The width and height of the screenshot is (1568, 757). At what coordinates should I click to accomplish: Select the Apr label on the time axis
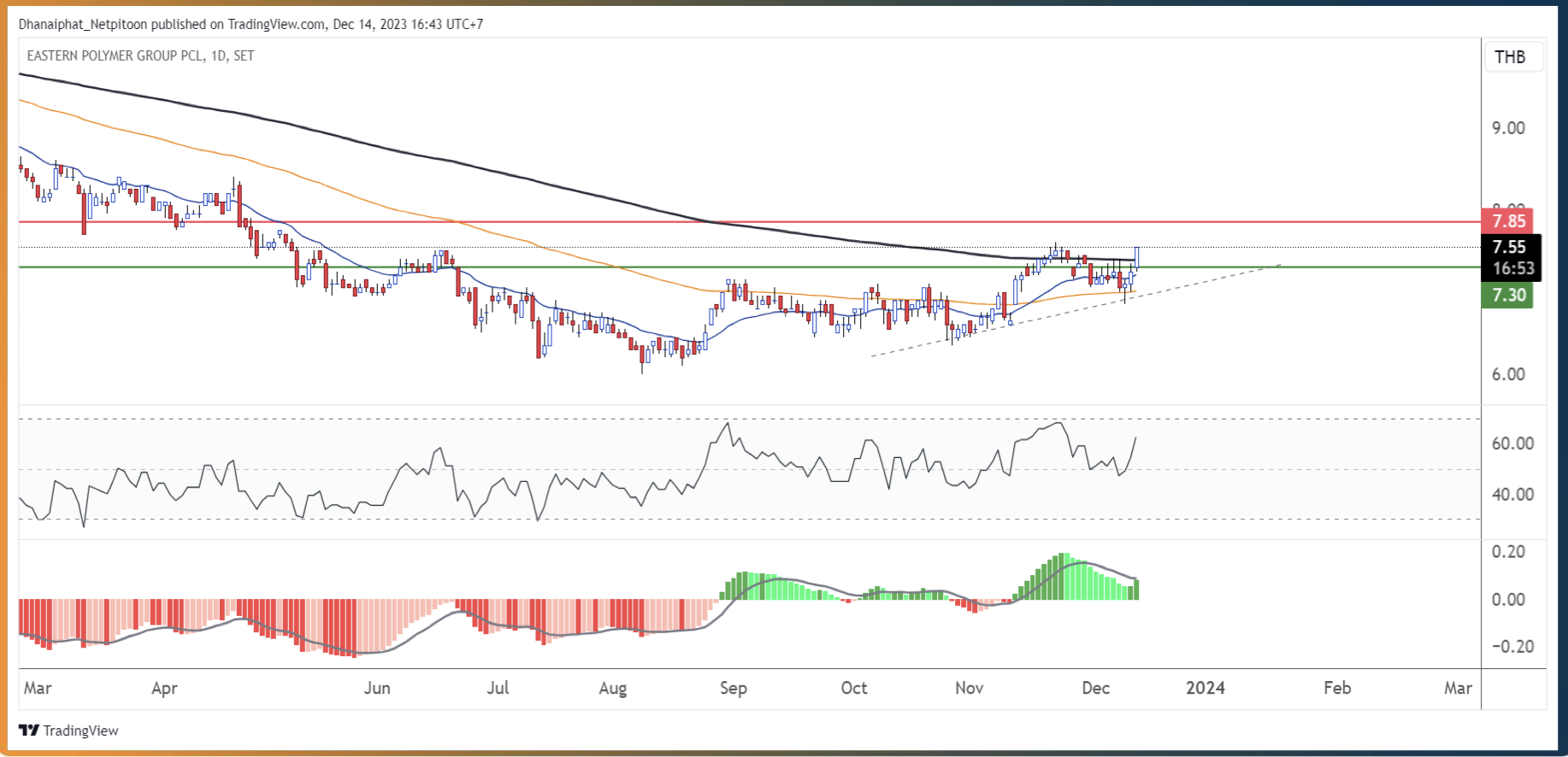(164, 689)
